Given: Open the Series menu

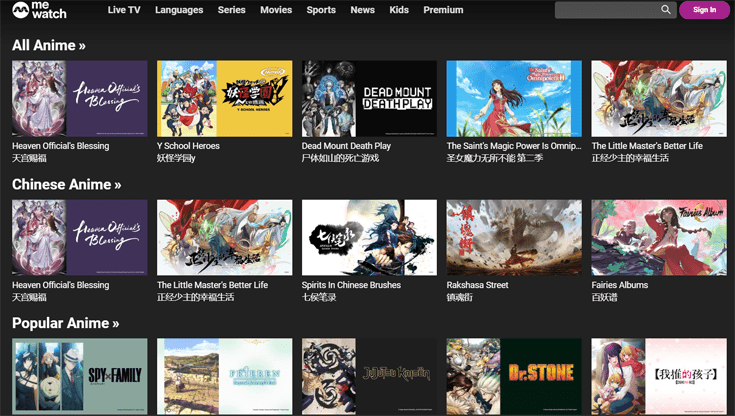Looking at the screenshot, I should [x=232, y=10].
